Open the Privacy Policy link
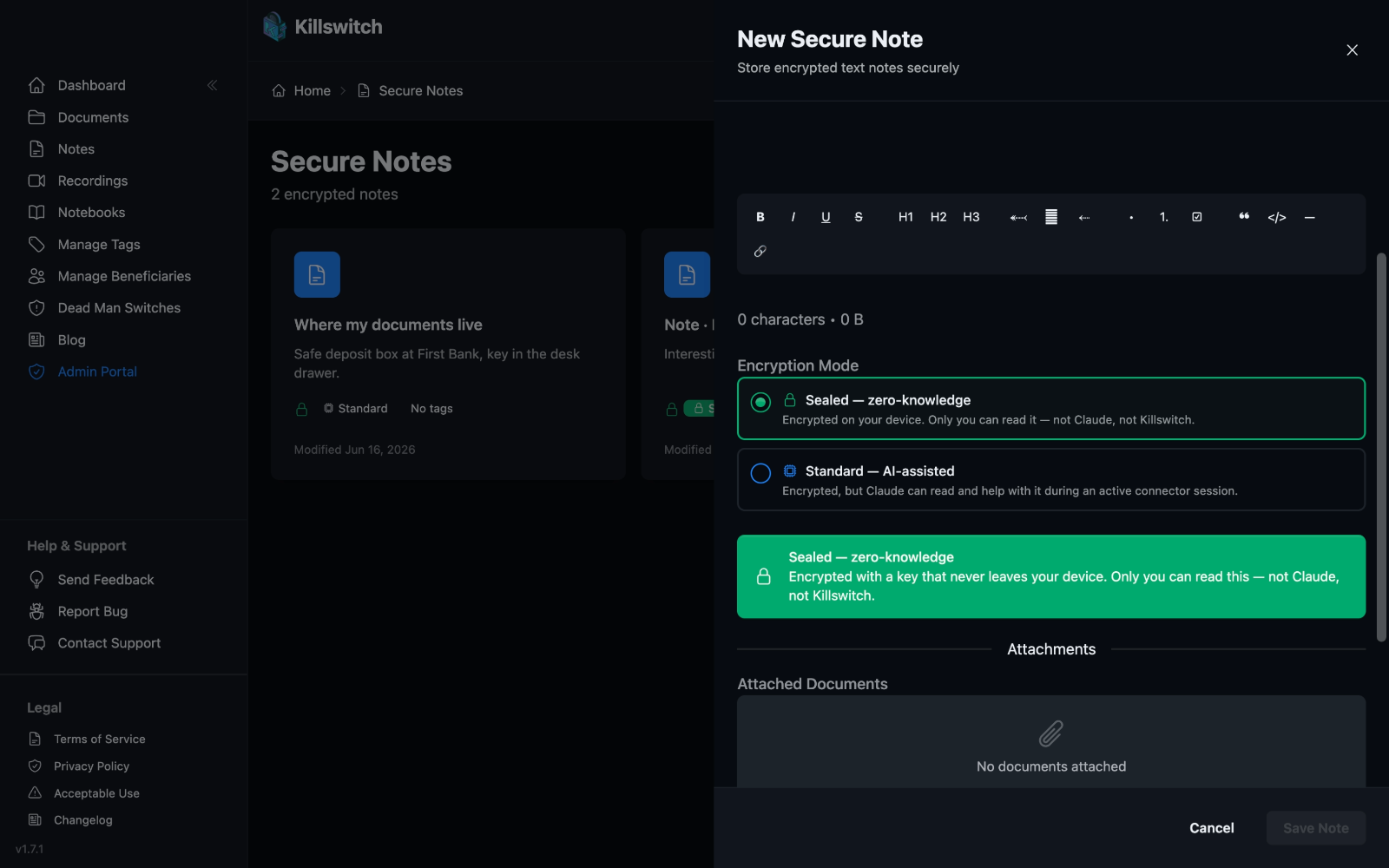This screenshot has width=1389, height=868. click(x=91, y=766)
